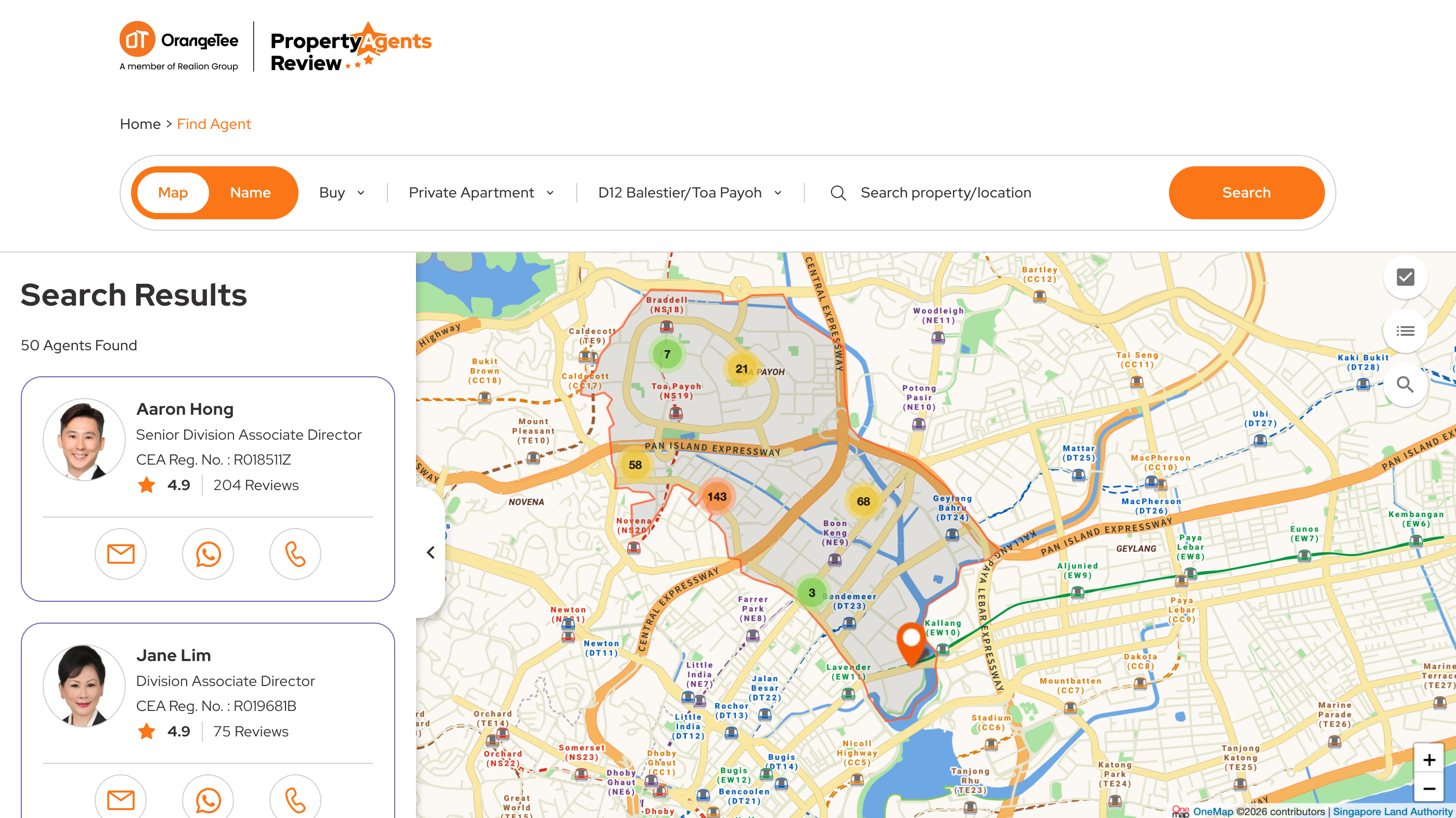Open the cluster marker showing 68

[863, 502]
